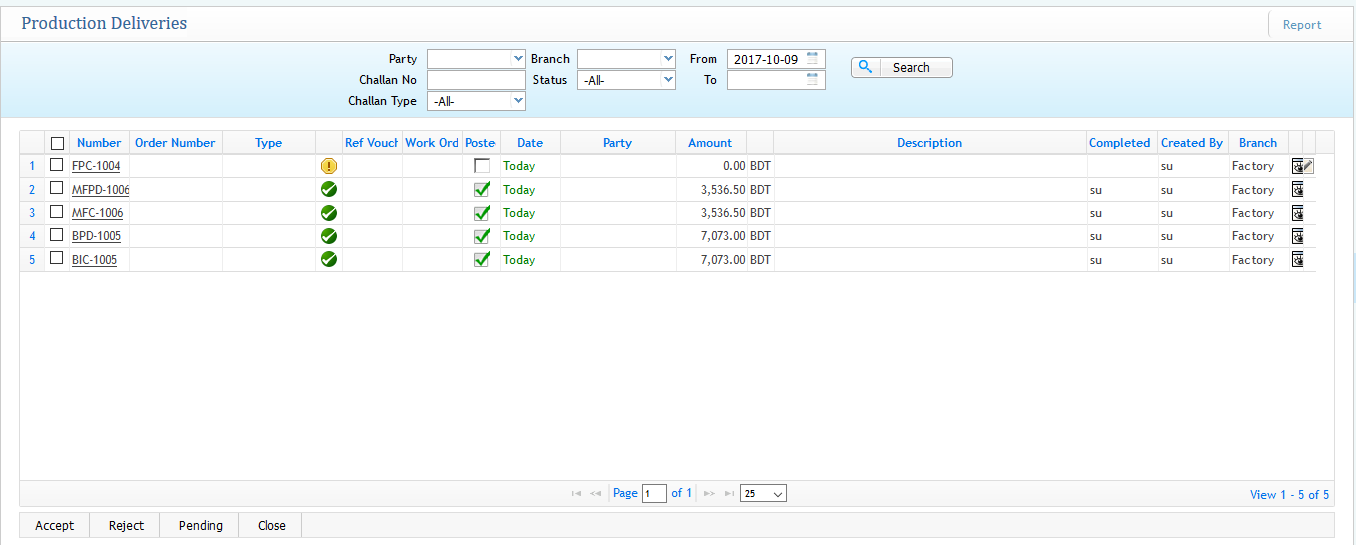The width and height of the screenshot is (1356, 545).
Task: Go to previous page of the grid
Action: point(596,493)
